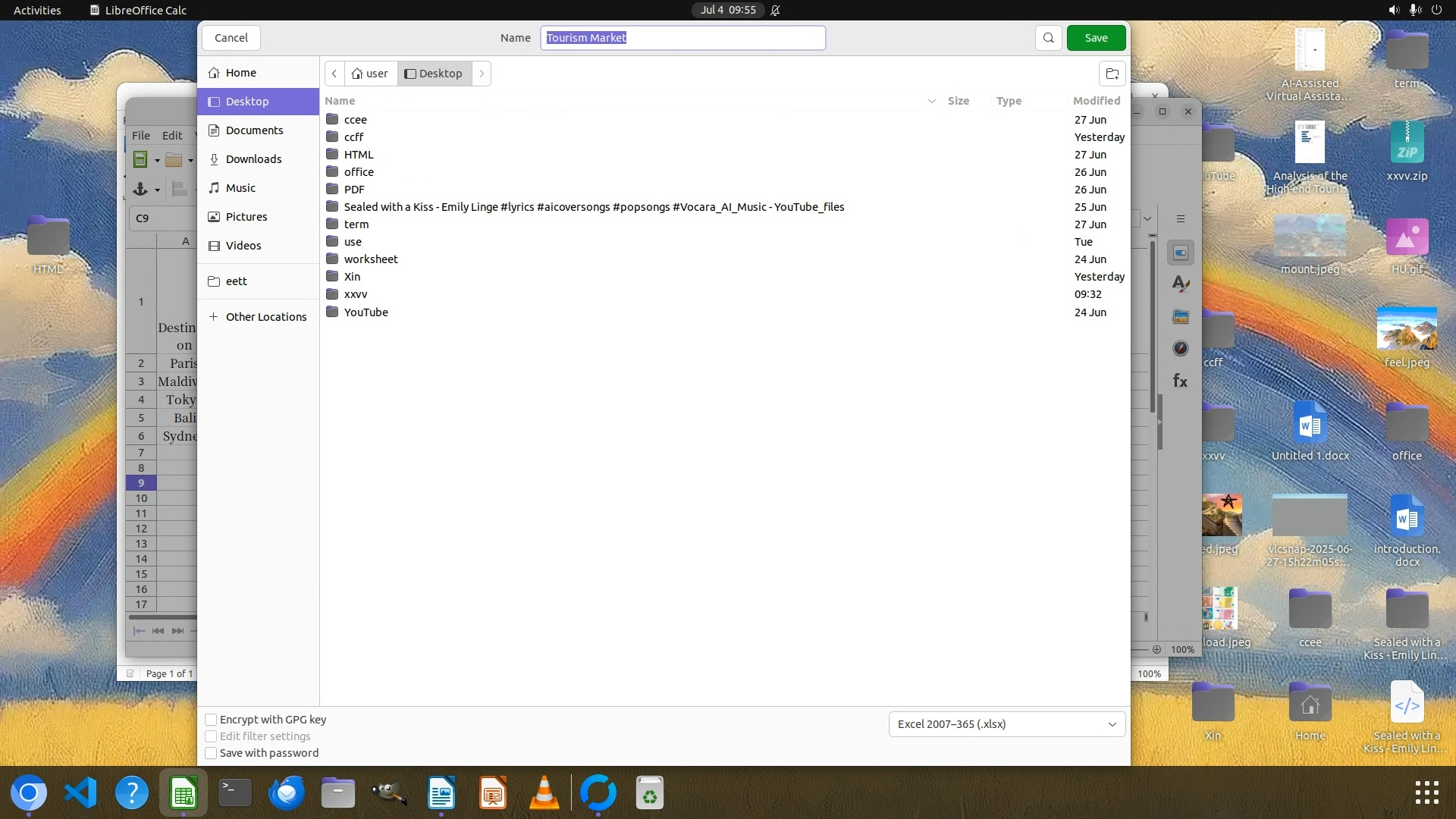
Task: Click the Tourism Market name field
Action: (x=682, y=38)
